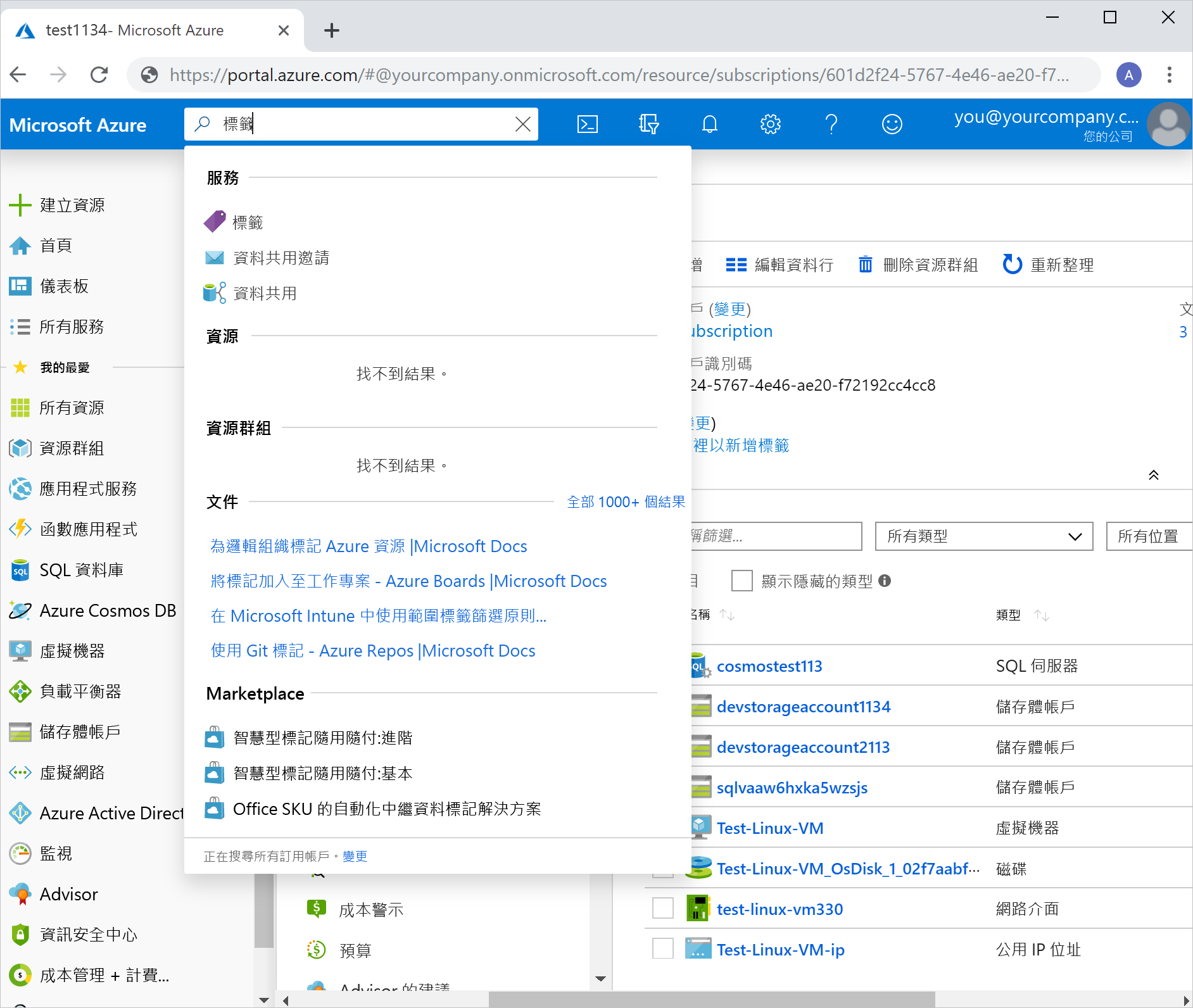Open 監視 in the sidebar
Viewport: 1193px width, 1008px height.
coord(41,854)
